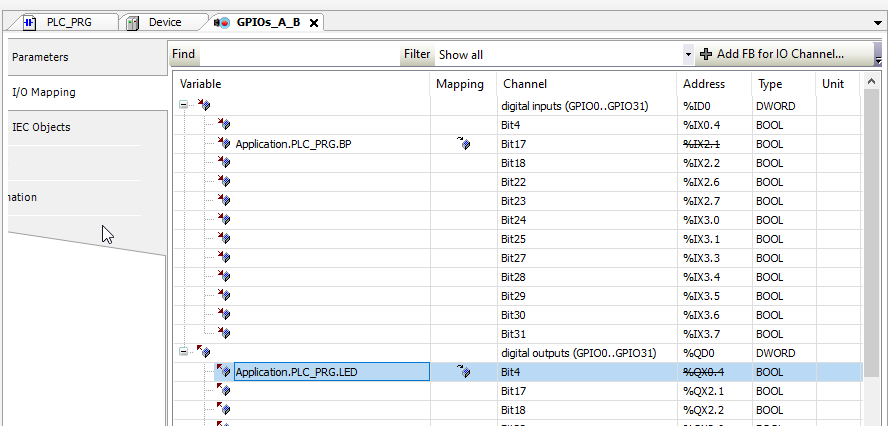Click the %ID0 address cell

[x=714, y=106]
